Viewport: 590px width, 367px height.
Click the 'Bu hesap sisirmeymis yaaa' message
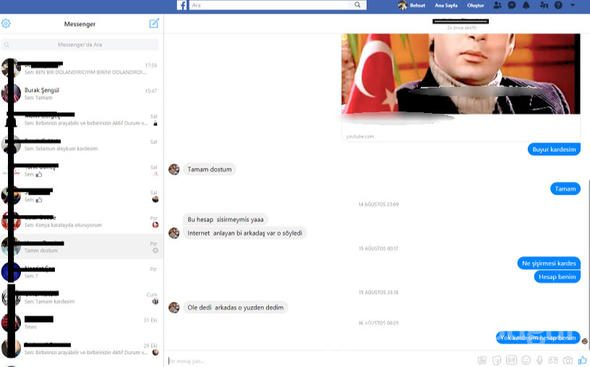click(225, 219)
